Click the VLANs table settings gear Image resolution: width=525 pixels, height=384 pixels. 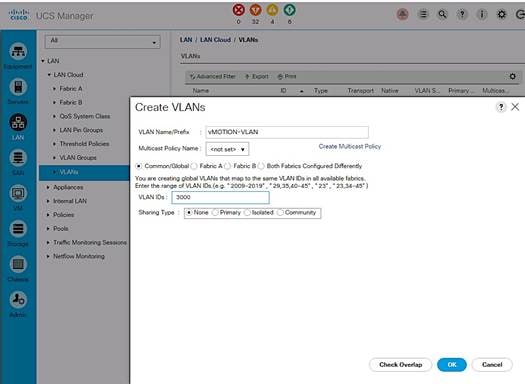pyautogui.click(x=512, y=76)
